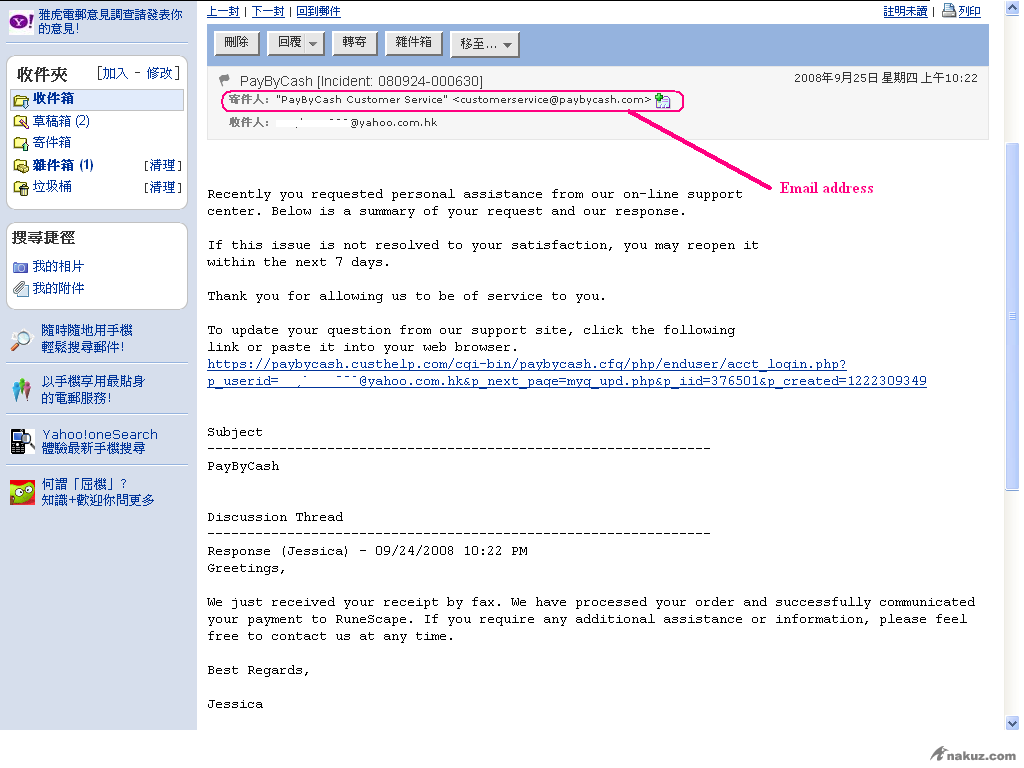Click the add-to-address-book icon after sender email
1024x768 pixels.
(663, 101)
